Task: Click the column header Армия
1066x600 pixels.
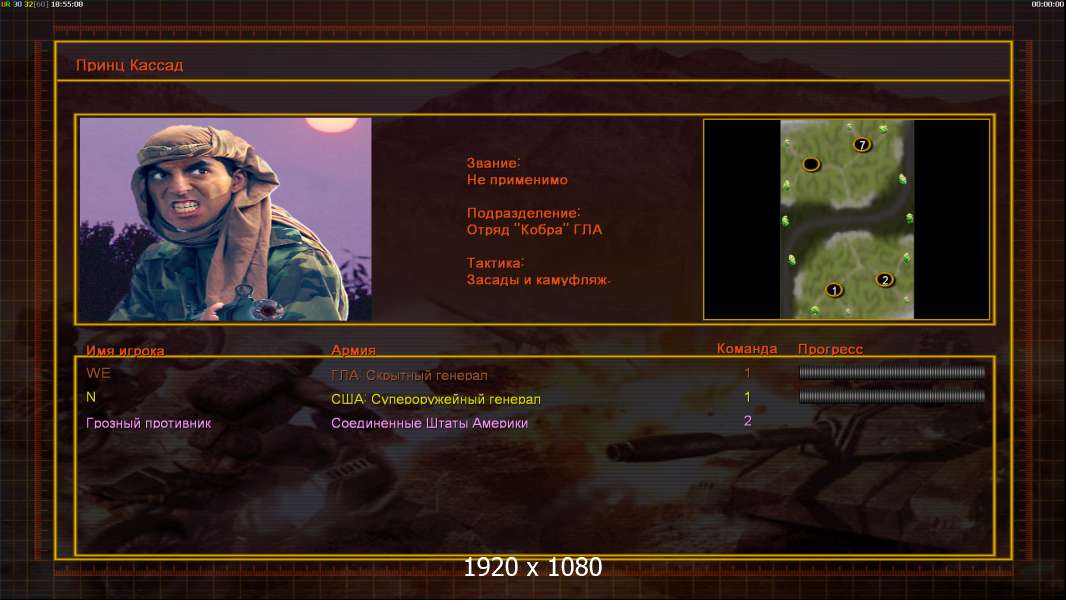Action: point(353,350)
